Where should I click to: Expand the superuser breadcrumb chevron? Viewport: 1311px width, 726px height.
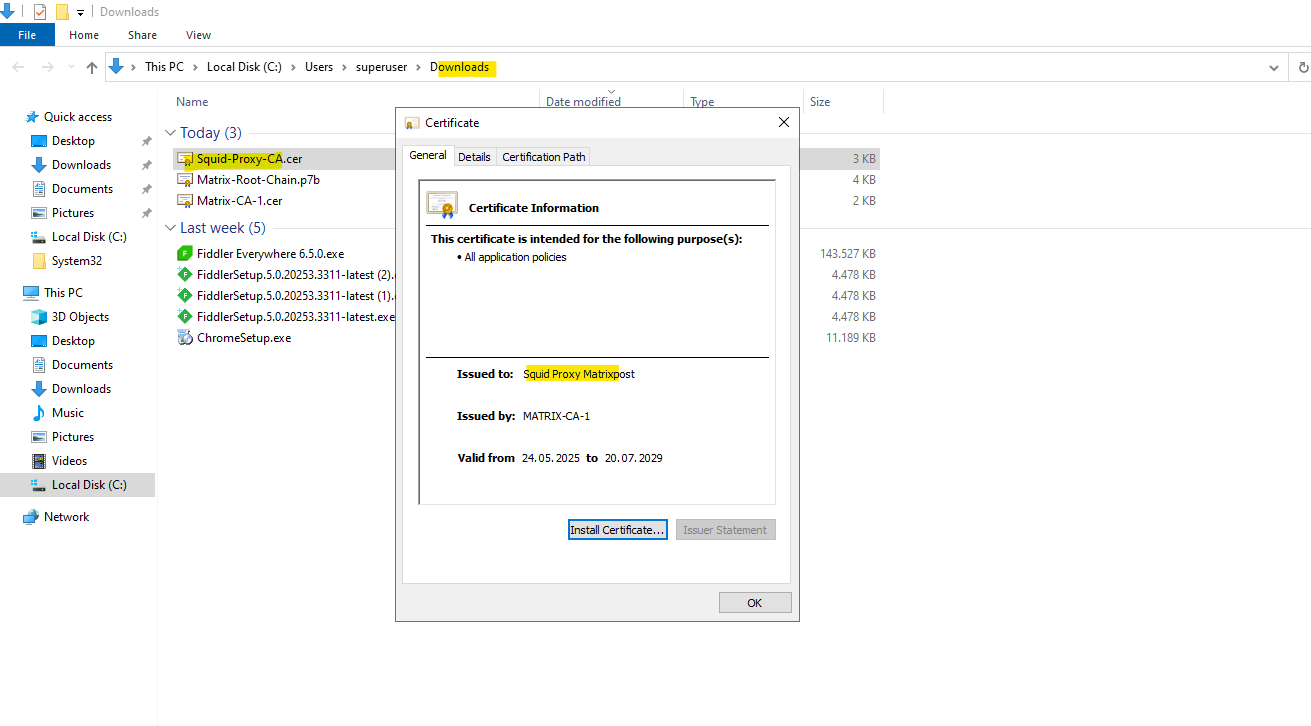pos(419,67)
